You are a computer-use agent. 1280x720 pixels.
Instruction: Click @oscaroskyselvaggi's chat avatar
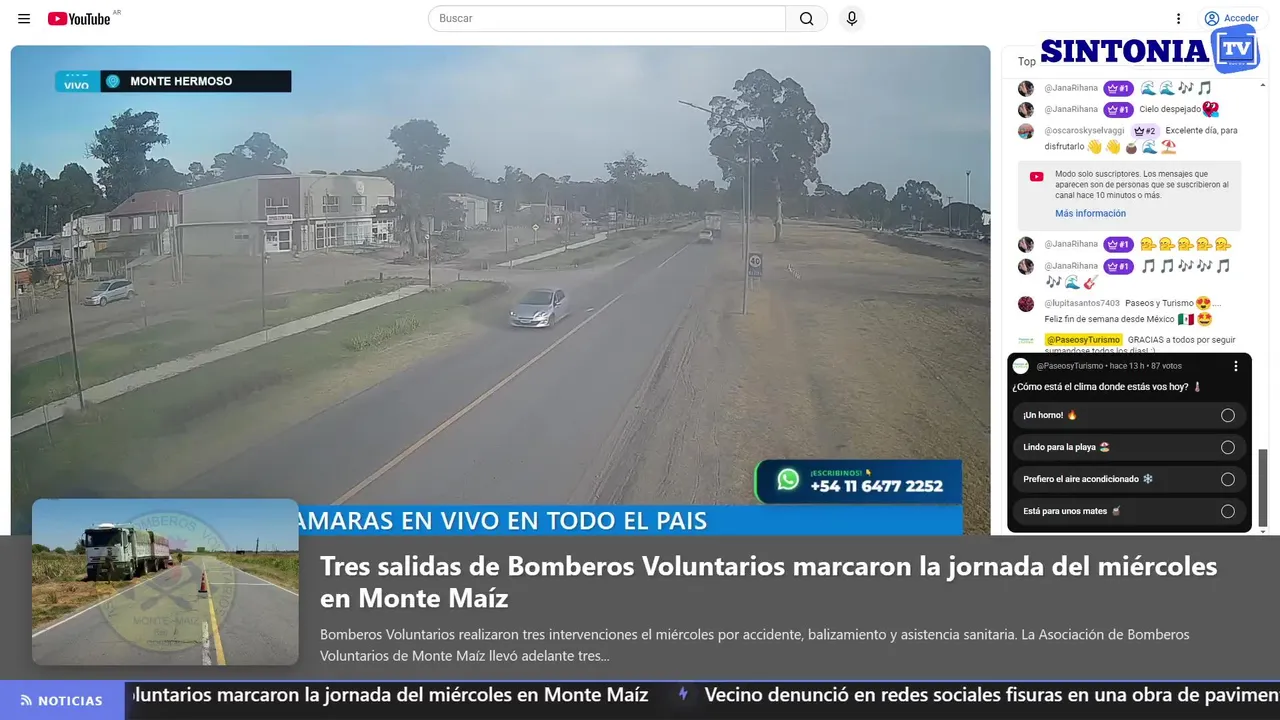1026,131
